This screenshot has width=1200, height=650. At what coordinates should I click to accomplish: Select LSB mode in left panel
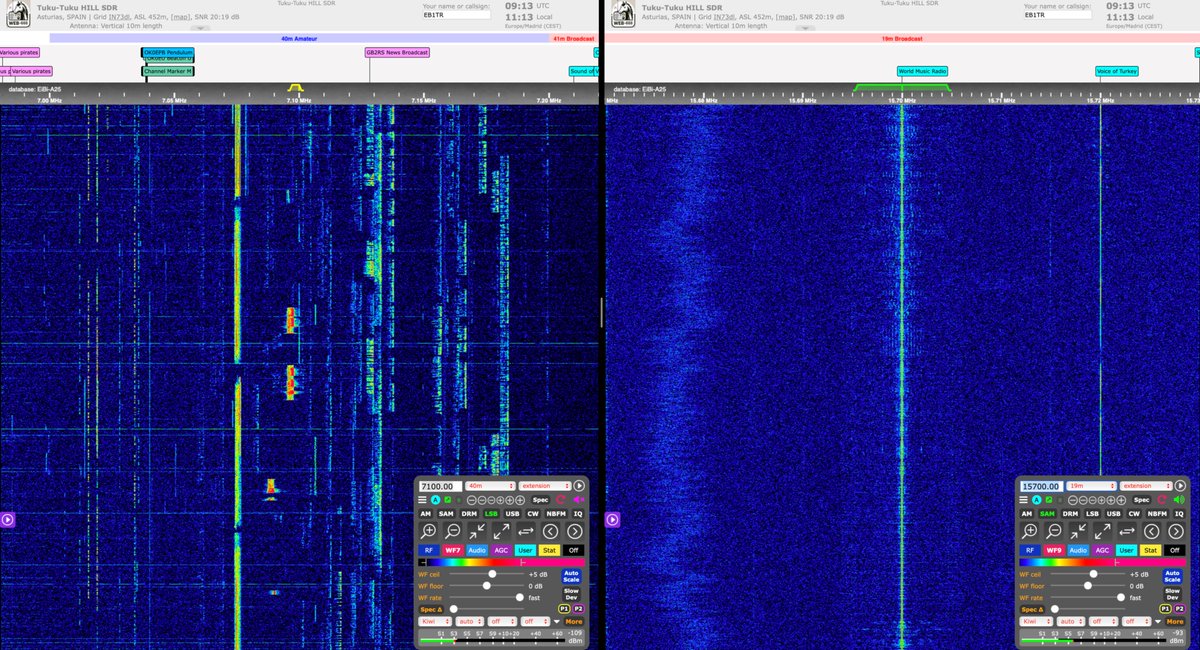(491, 514)
